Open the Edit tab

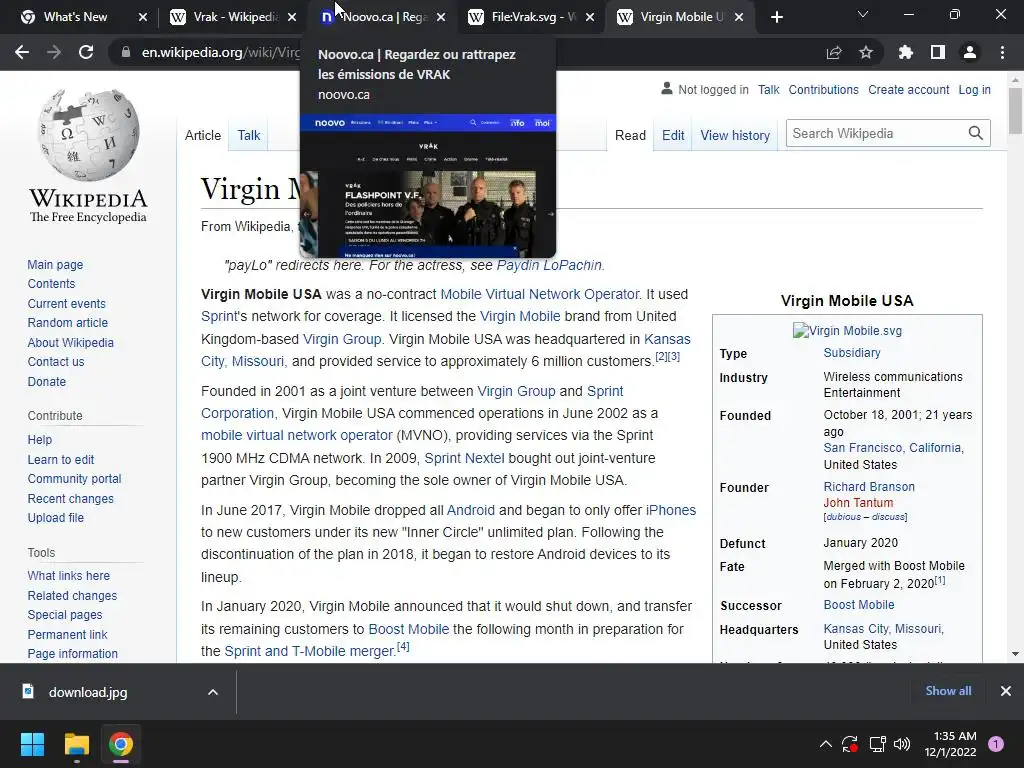point(673,135)
